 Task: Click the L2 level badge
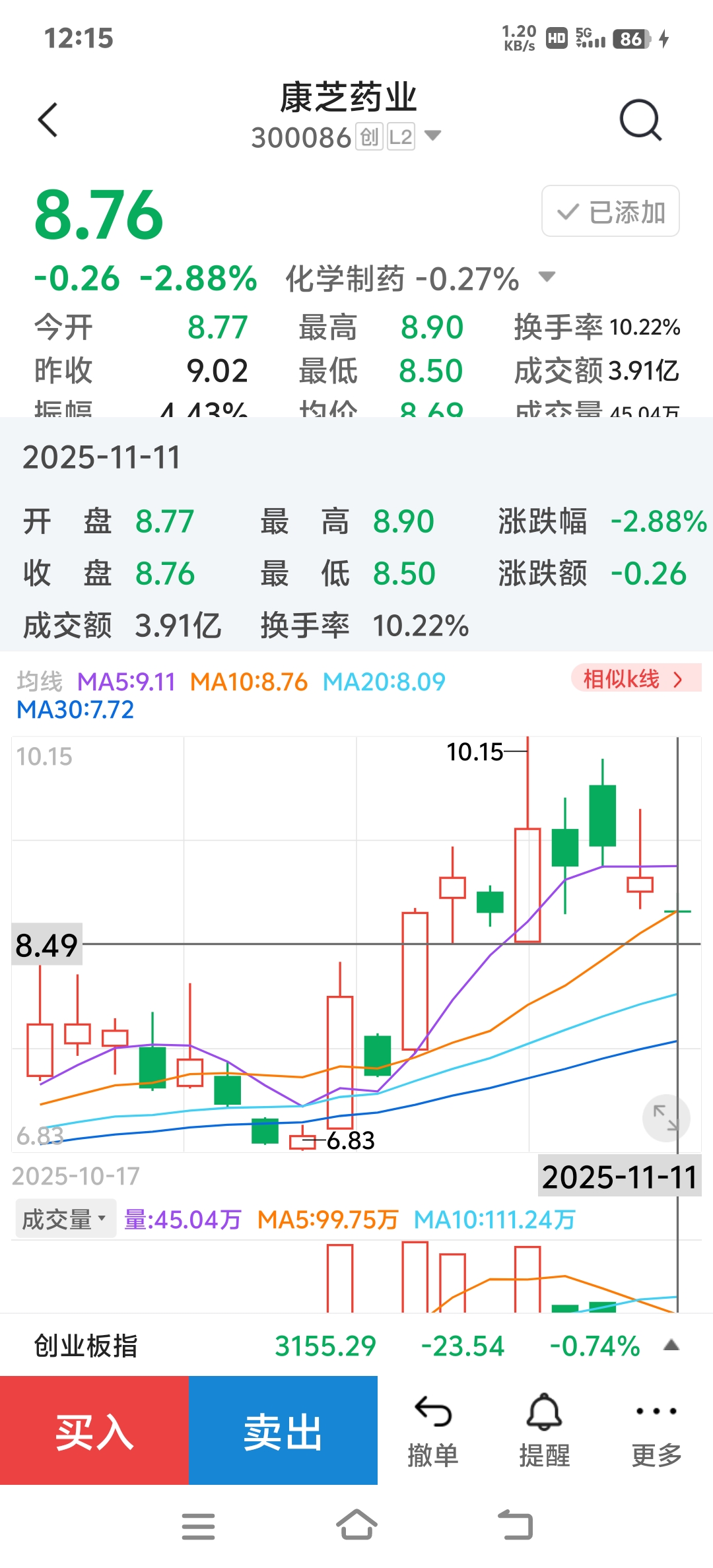[x=401, y=137]
